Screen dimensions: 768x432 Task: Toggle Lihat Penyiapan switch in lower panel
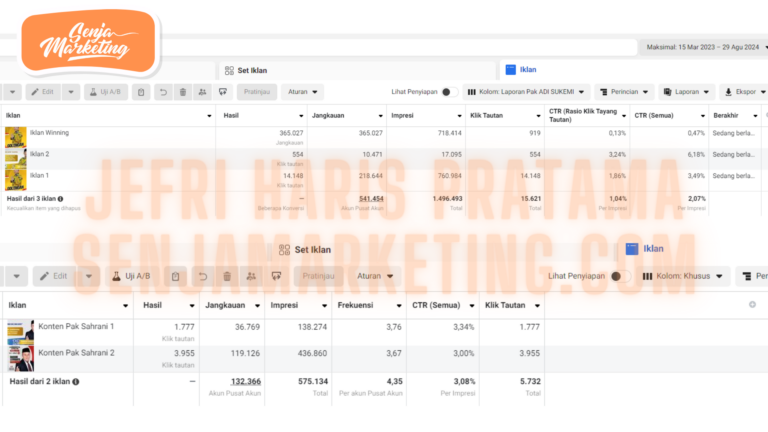616,276
